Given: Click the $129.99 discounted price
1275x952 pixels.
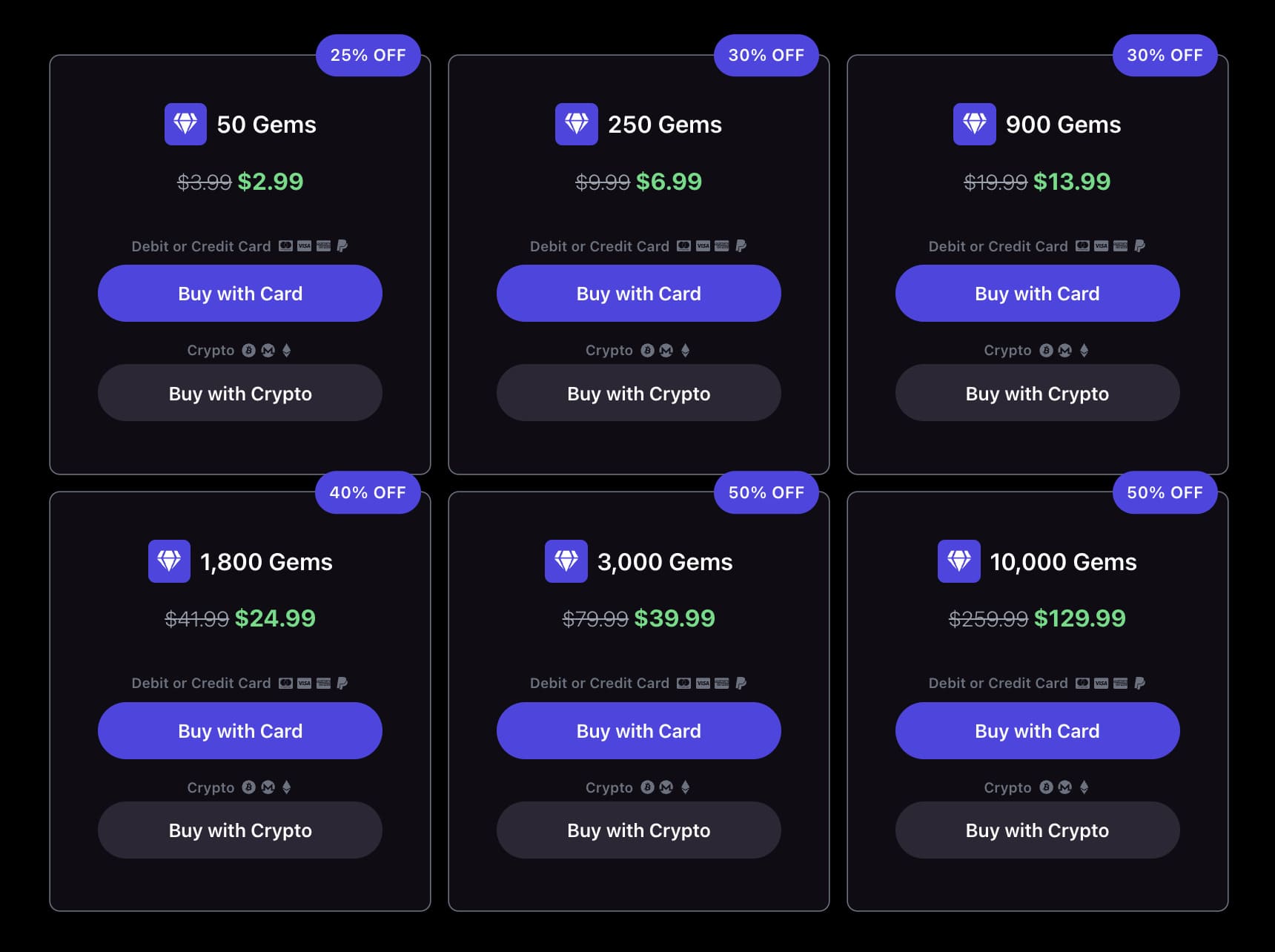Looking at the screenshot, I should [x=1079, y=618].
